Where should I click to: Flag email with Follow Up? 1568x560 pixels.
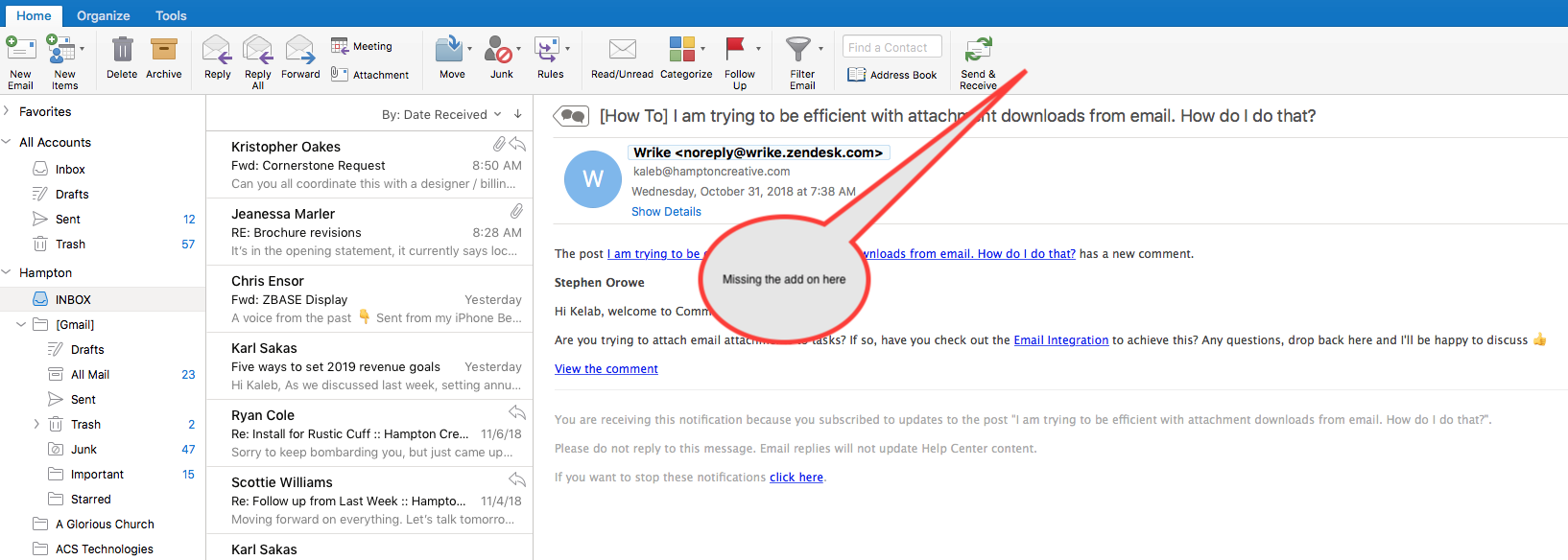point(736,51)
